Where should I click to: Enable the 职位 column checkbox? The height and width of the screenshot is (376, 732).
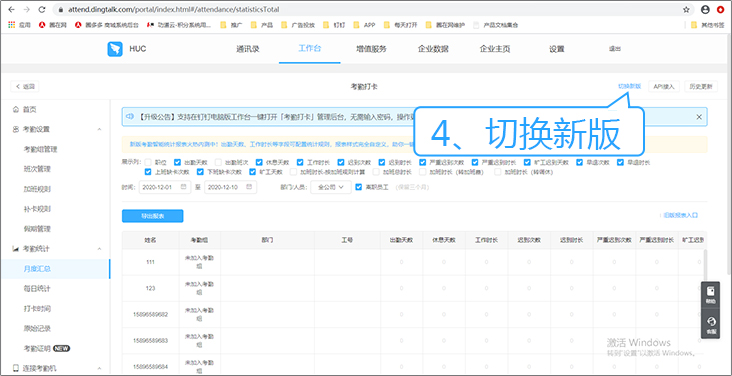148,163
